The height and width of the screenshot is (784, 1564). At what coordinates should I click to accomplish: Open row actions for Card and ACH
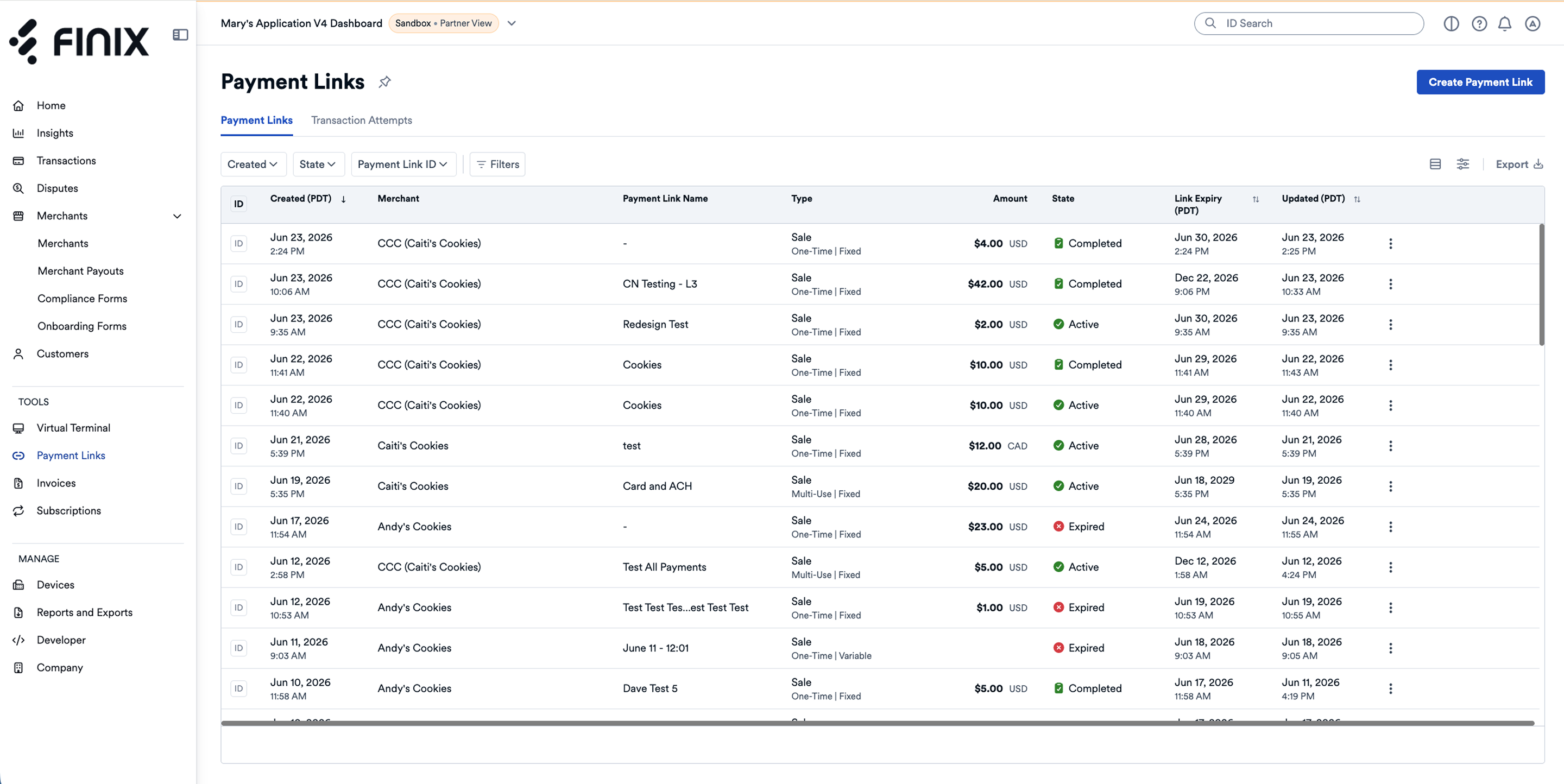tap(1390, 486)
